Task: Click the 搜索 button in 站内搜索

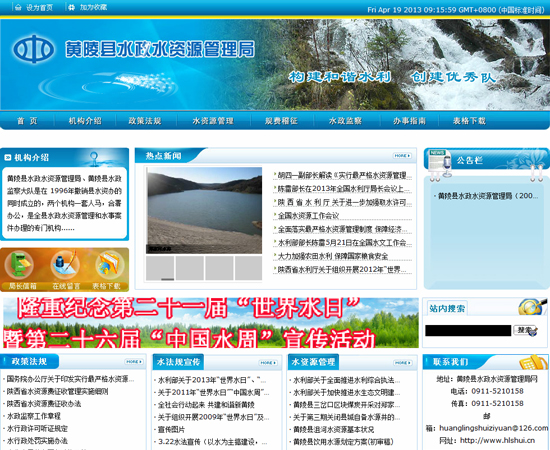Action: 525,330
